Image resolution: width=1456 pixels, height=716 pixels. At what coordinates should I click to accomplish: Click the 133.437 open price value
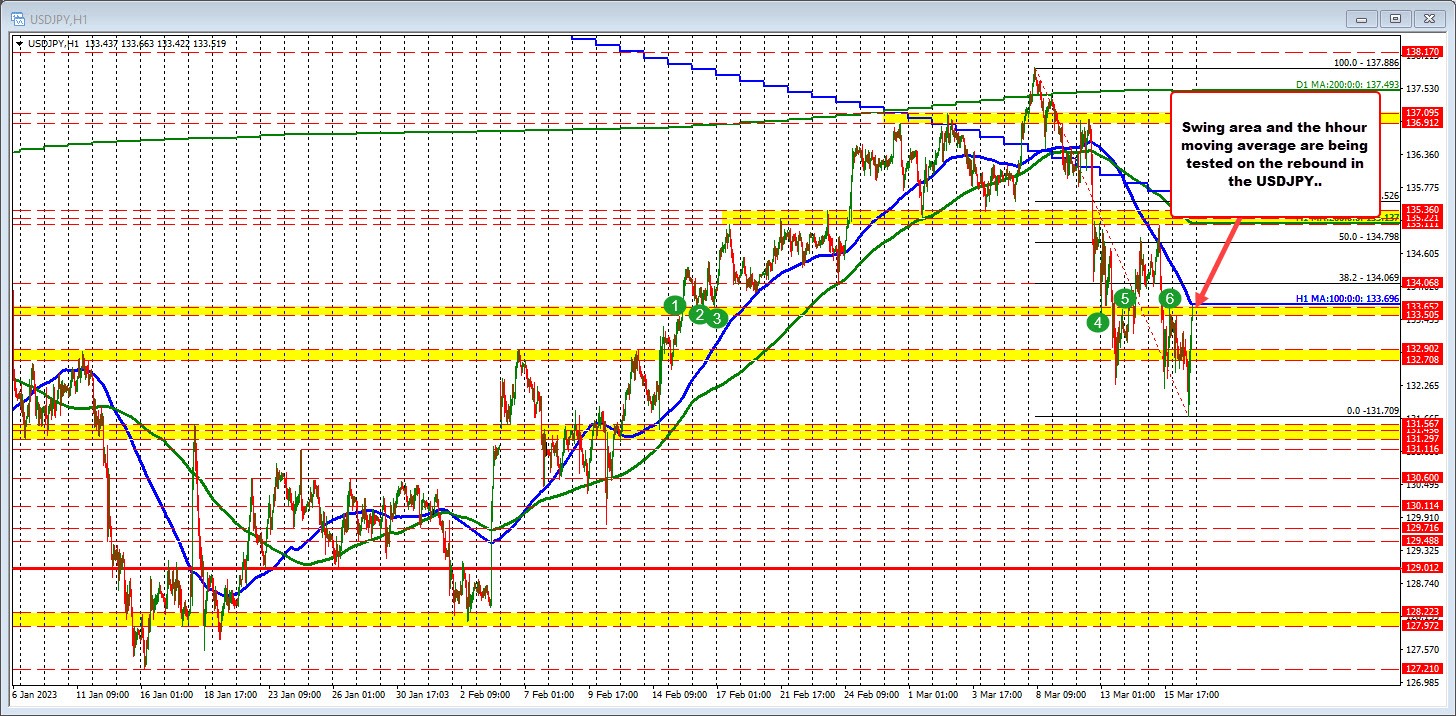point(103,43)
